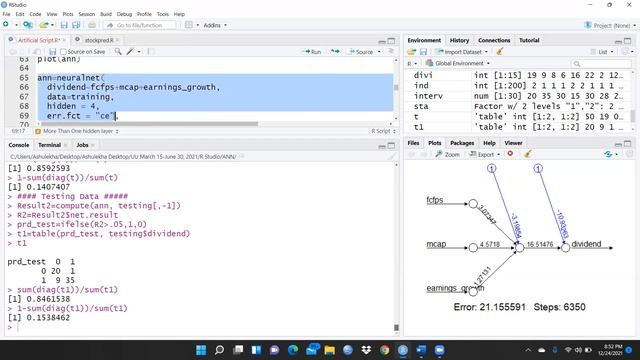The height and width of the screenshot is (360, 640).
Task: Remove the current plot with red icon
Action: coord(510,154)
